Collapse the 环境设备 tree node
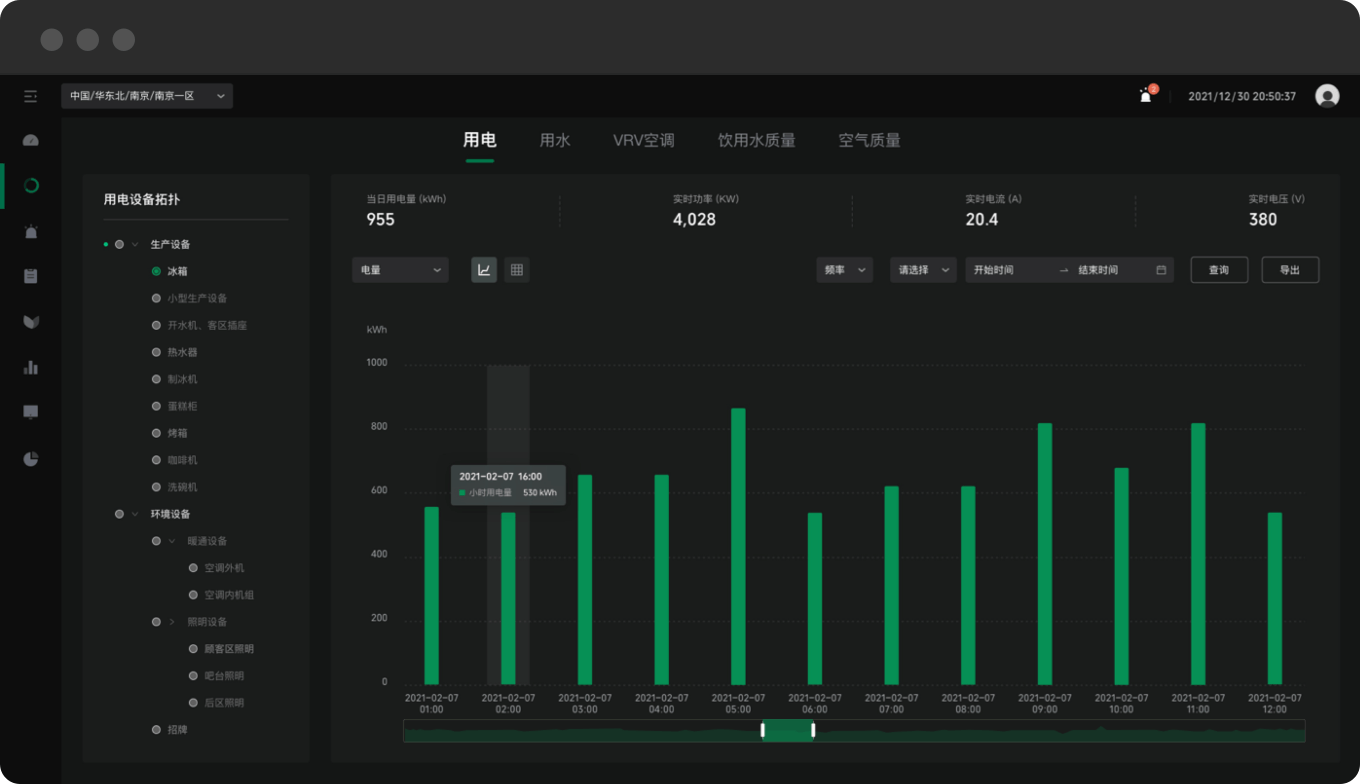1360x784 pixels. (x=135, y=514)
